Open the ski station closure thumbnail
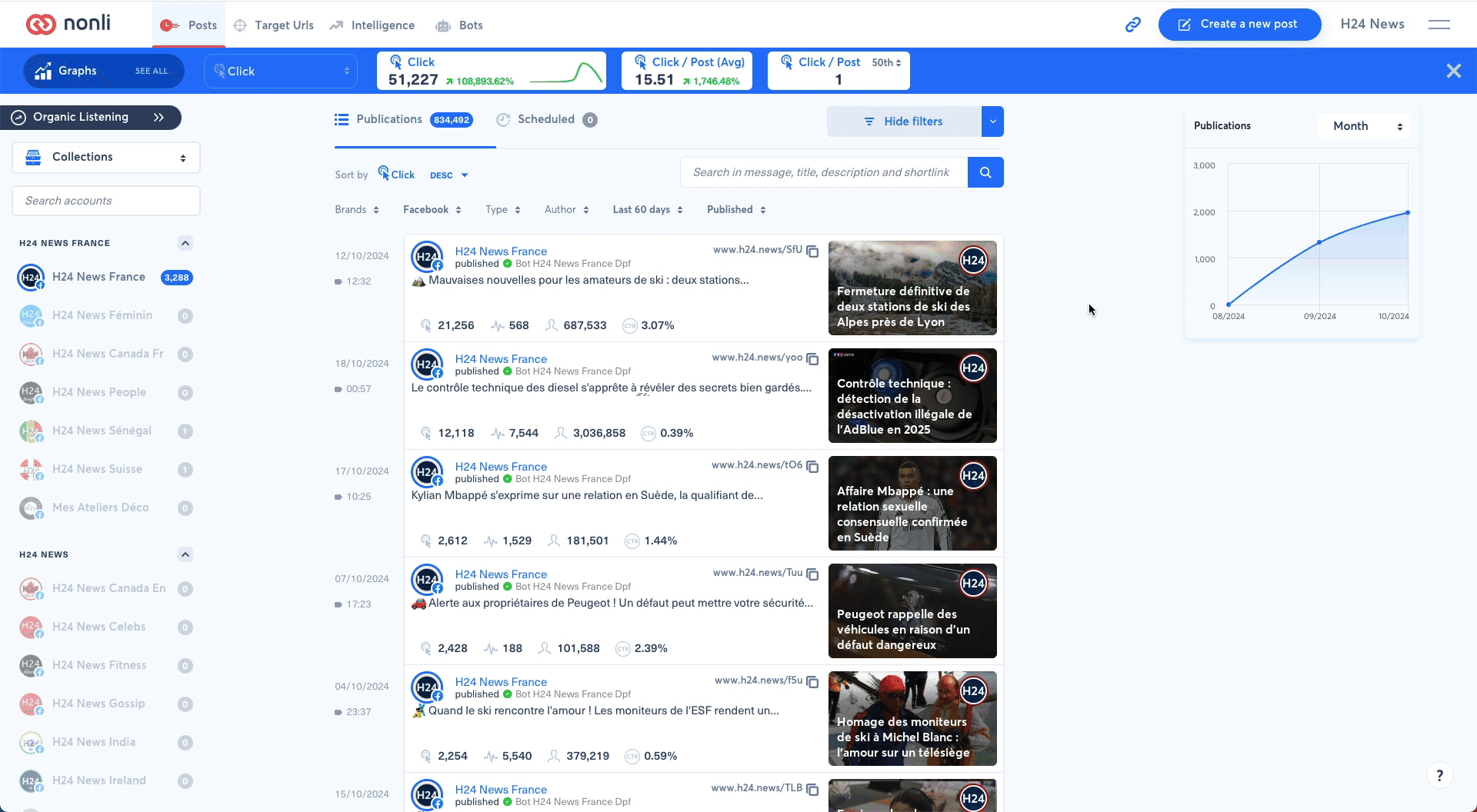This screenshot has height=812, width=1477. [x=912, y=288]
